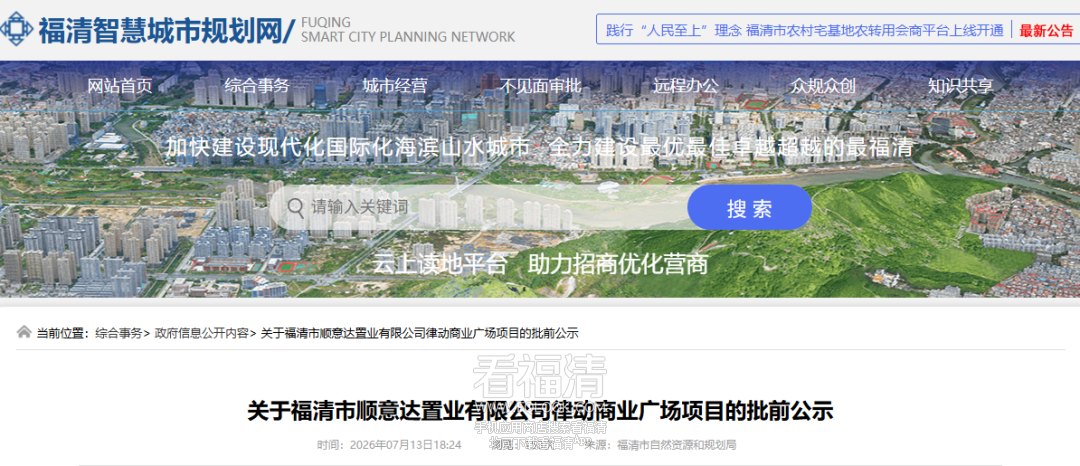Open the 综合事务 navigation menu

[257, 85]
